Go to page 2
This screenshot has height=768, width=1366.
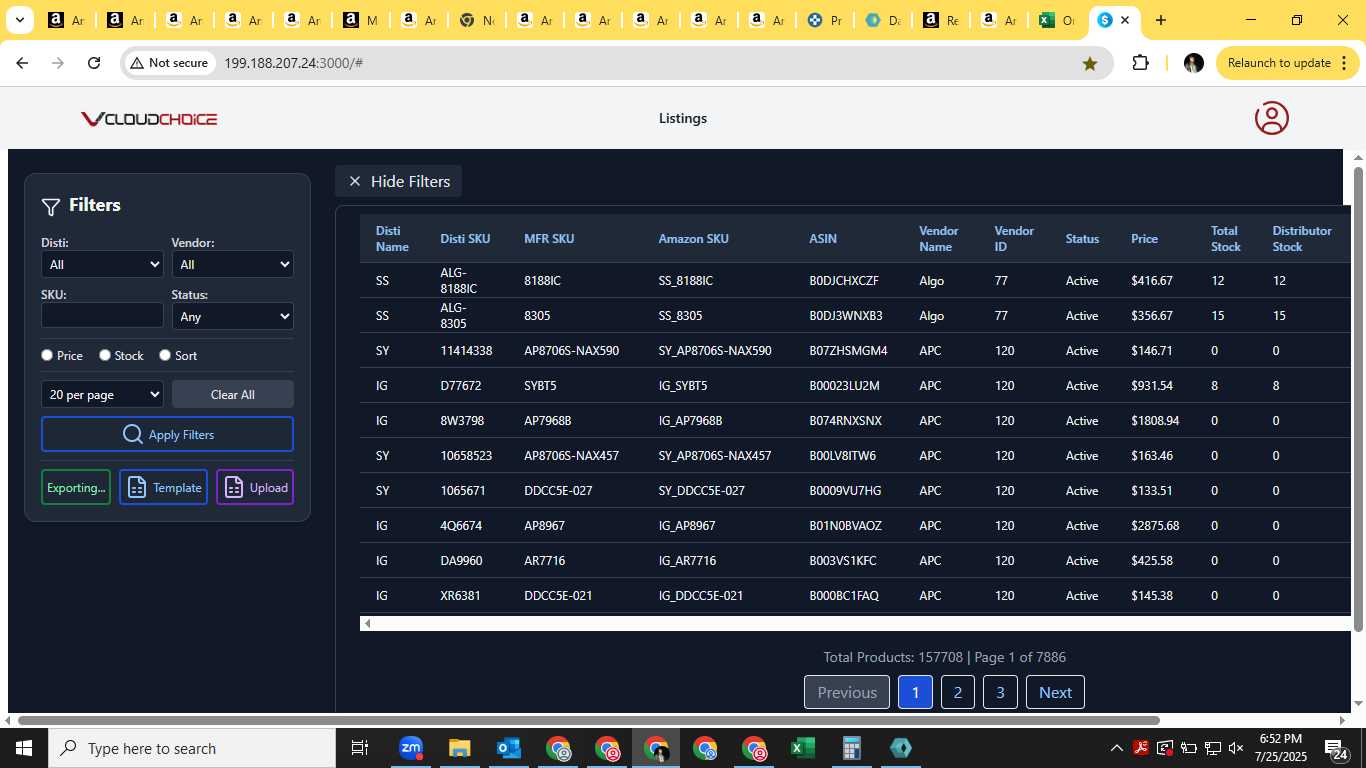958,692
